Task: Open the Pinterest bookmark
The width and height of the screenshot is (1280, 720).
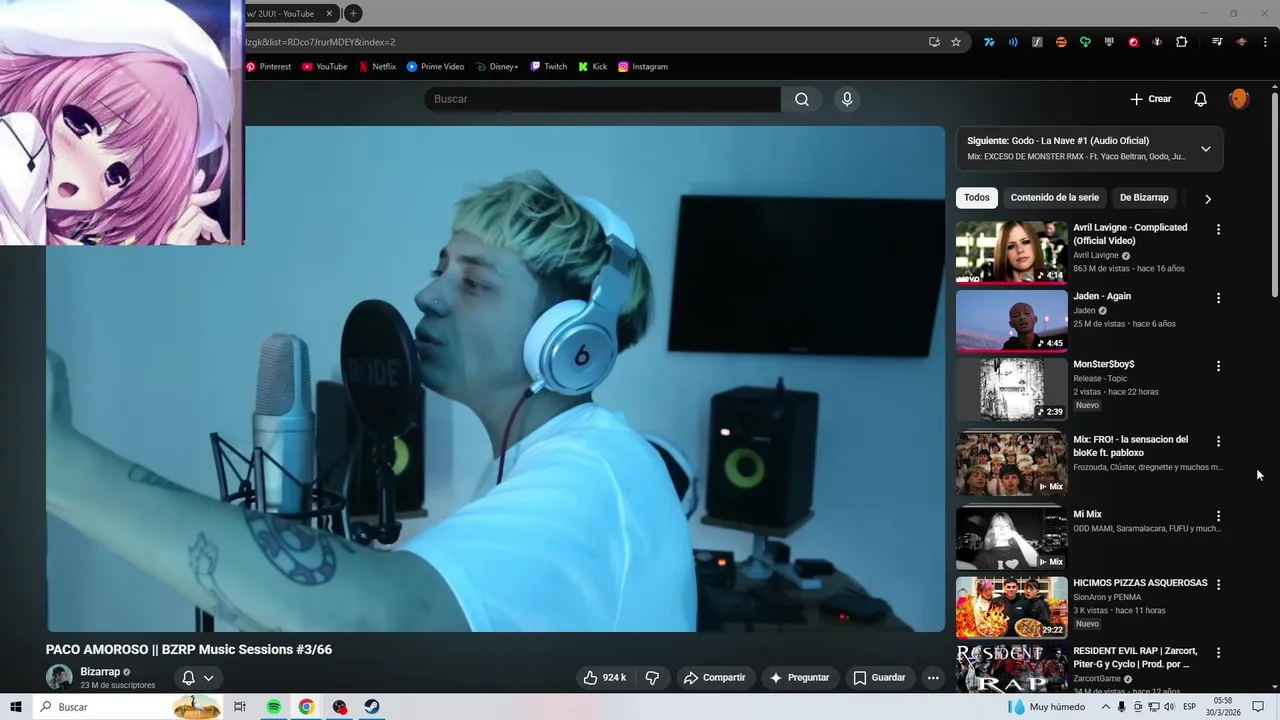Action: point(268,67)
